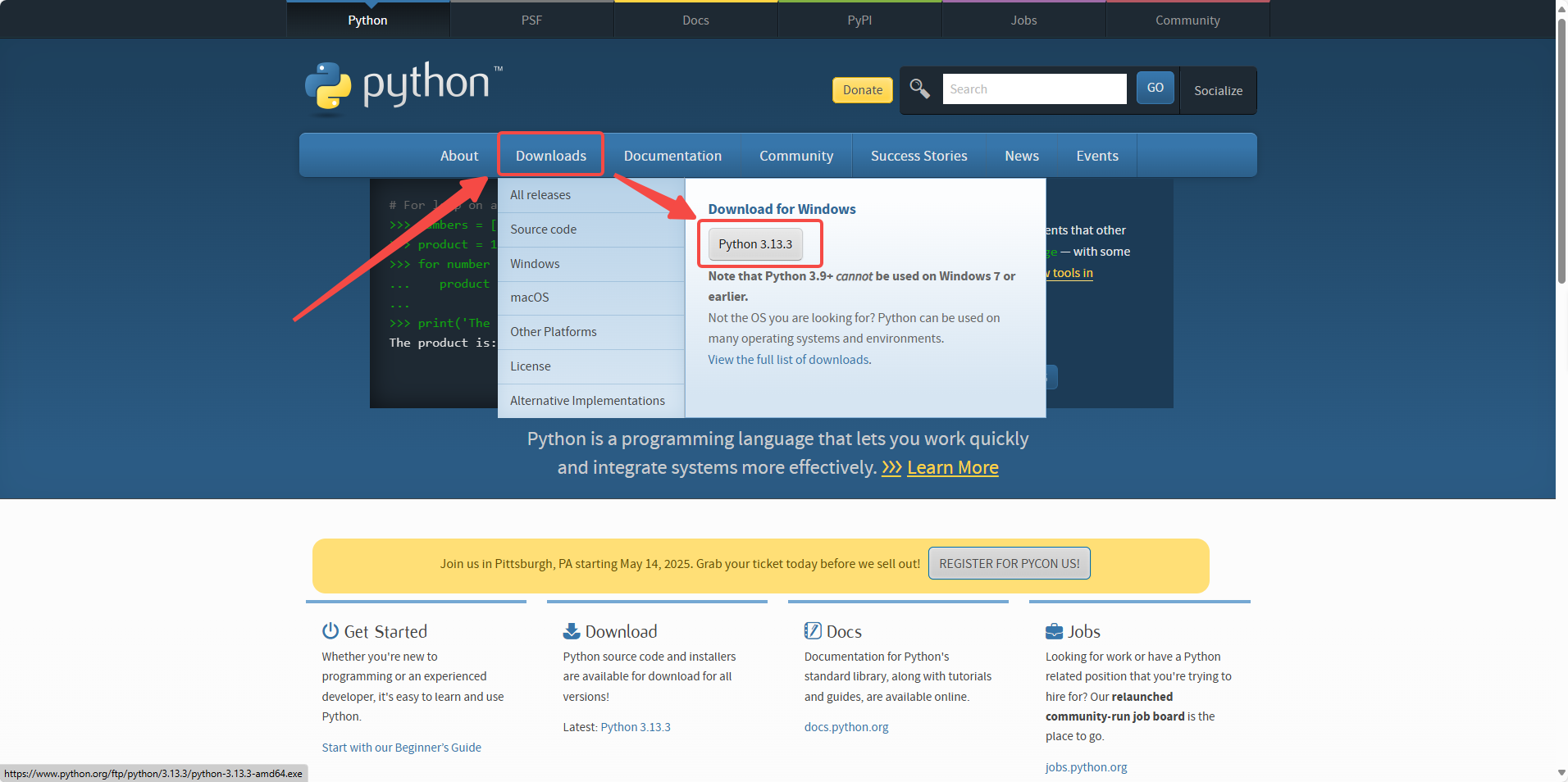
Task: Click the Download arrow icon
Action: 572,630
